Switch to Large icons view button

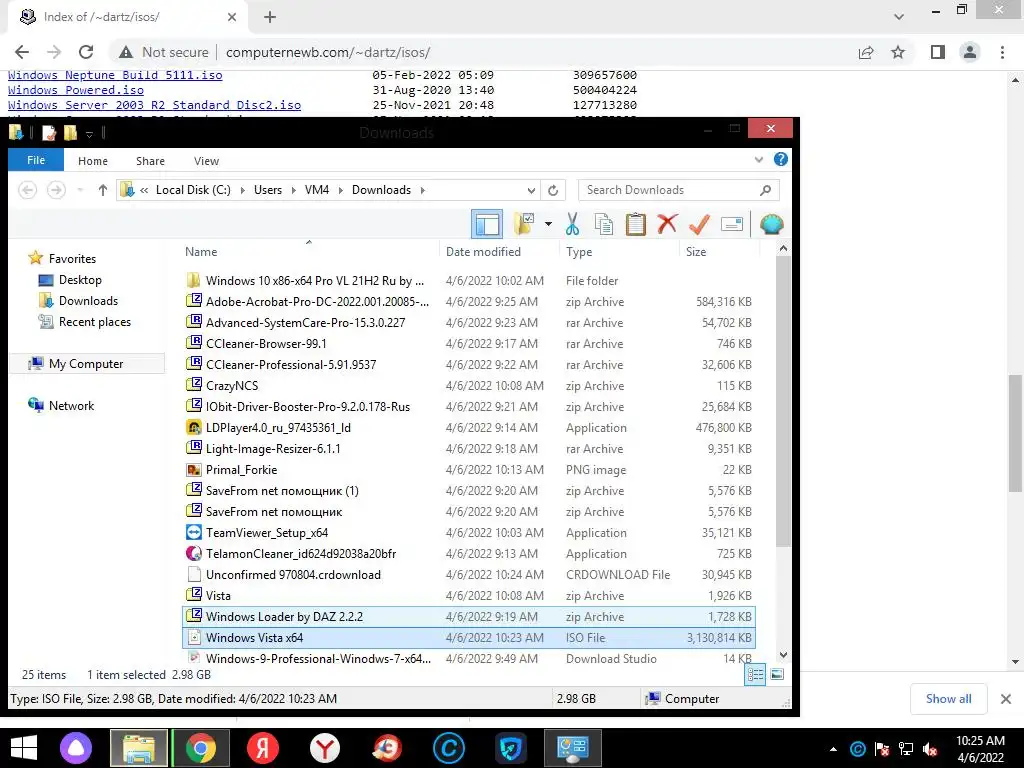point(777,675)
